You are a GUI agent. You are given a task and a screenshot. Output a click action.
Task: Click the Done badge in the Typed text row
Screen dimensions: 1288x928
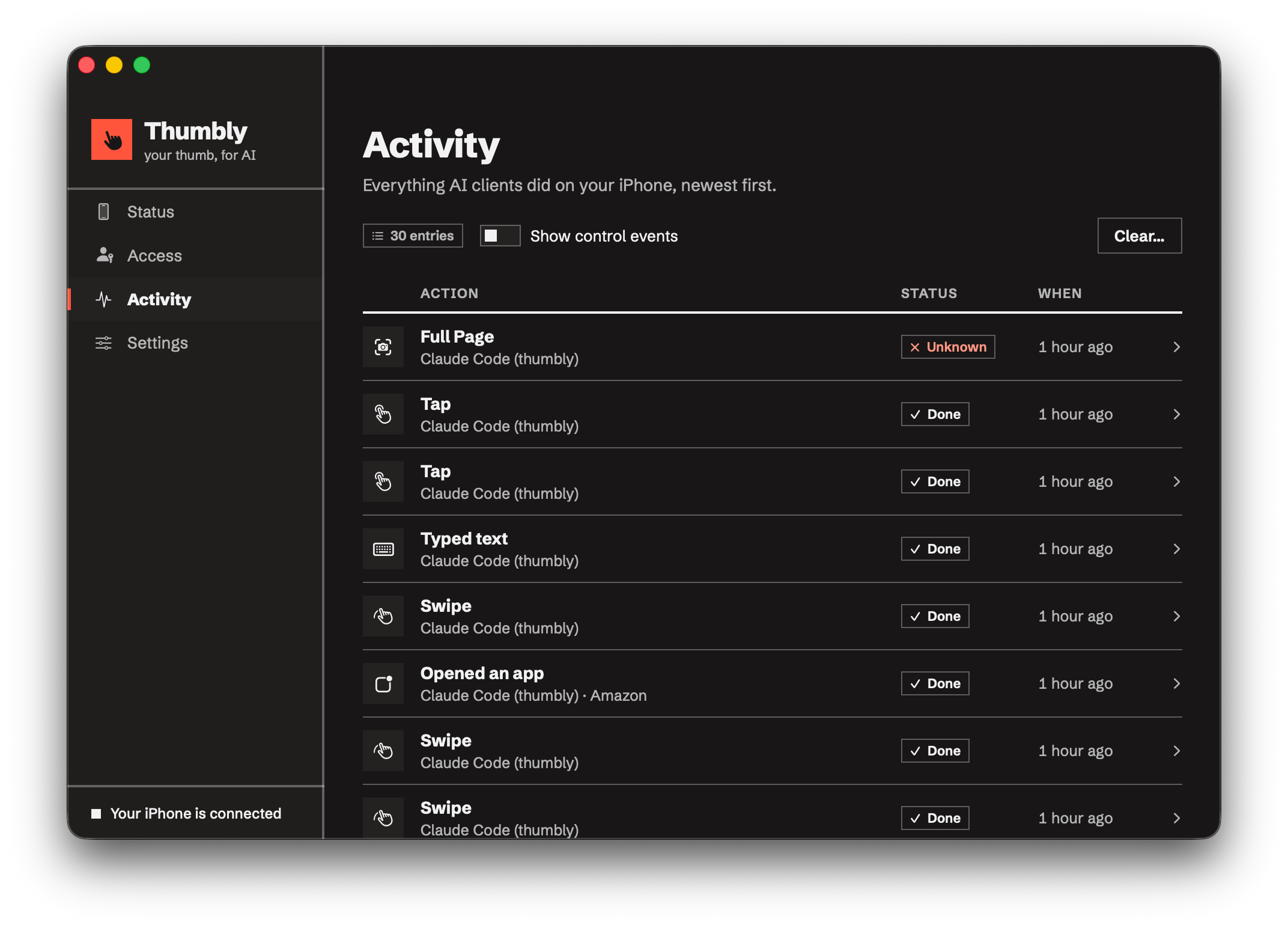click(935, 549)
